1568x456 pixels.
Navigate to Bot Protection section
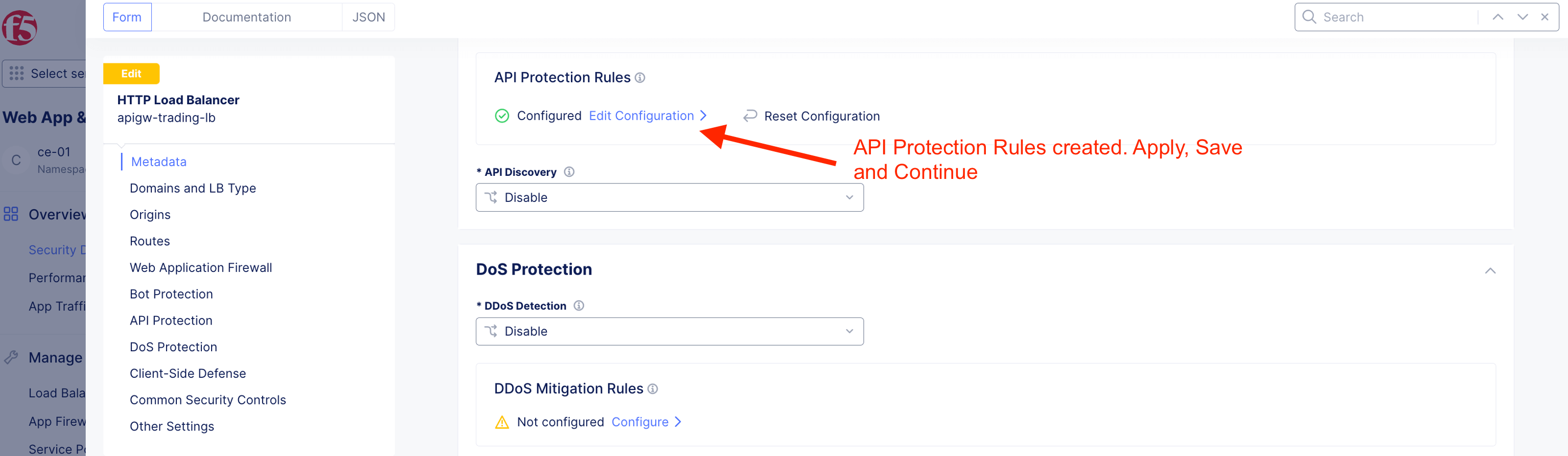(x=171, y=294)
